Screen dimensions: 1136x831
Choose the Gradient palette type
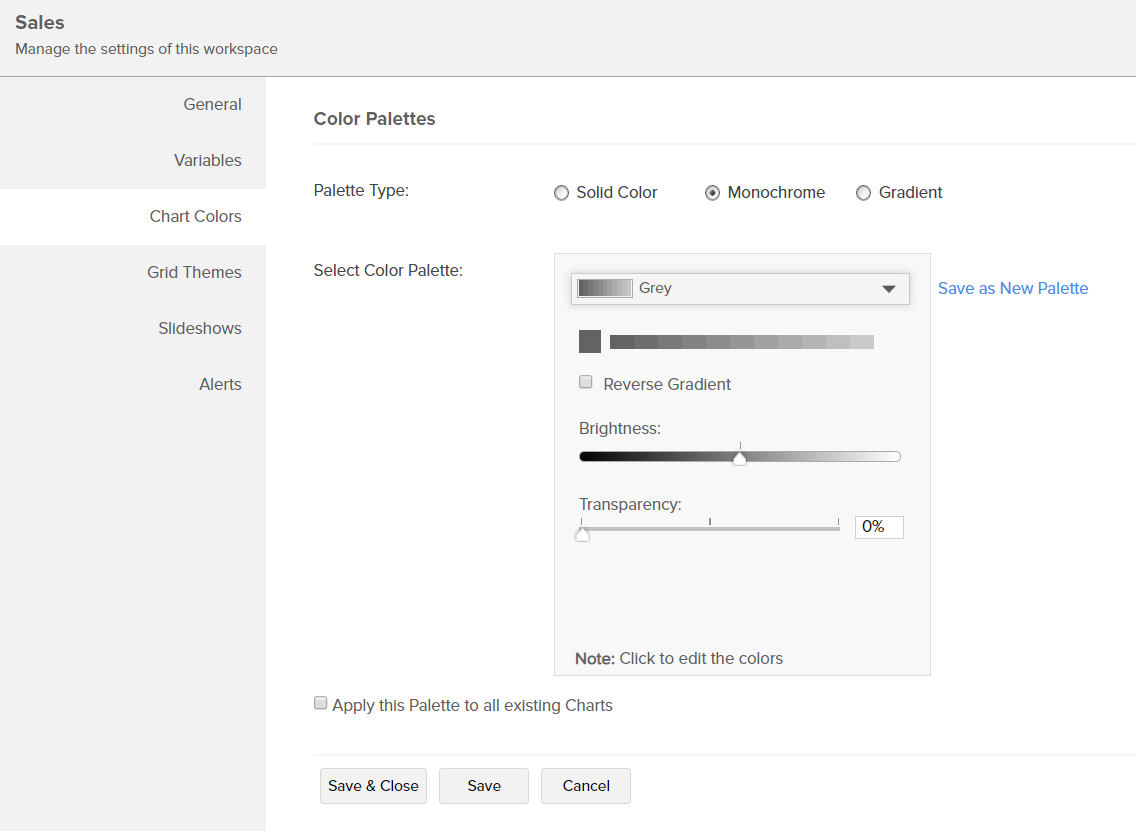click(863, 192)
